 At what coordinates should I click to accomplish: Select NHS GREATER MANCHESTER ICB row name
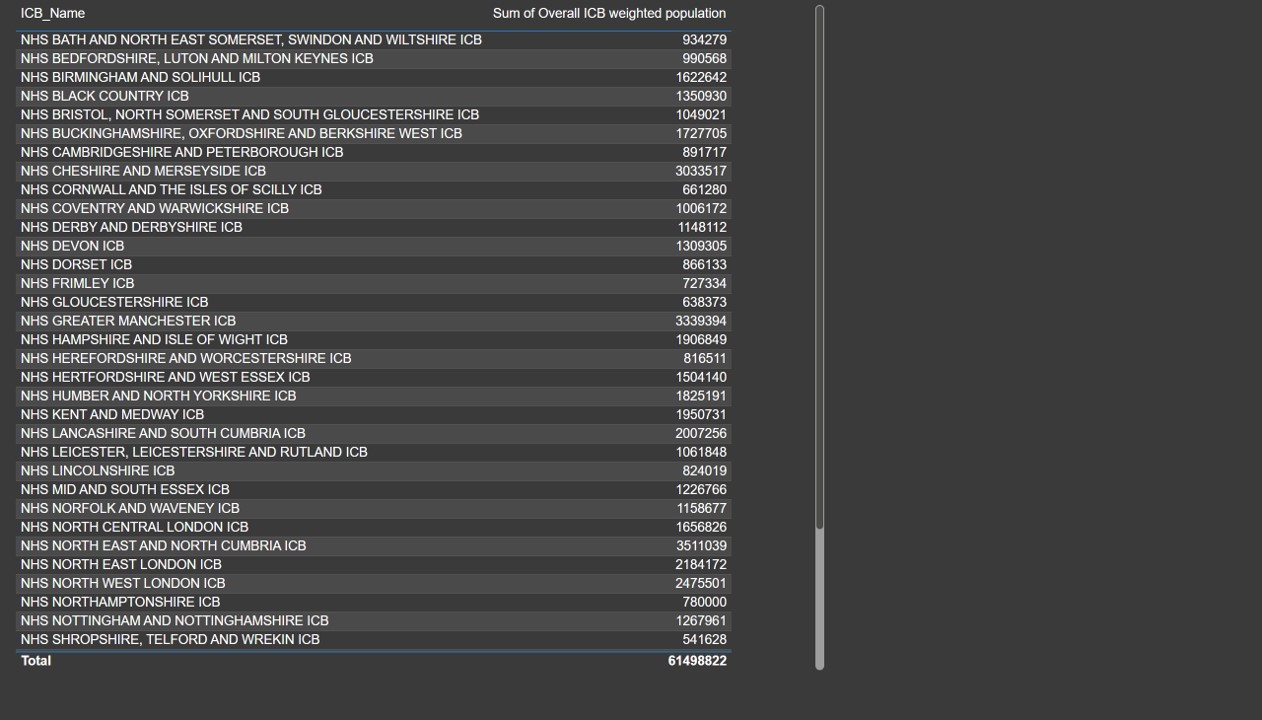[128, 321]
